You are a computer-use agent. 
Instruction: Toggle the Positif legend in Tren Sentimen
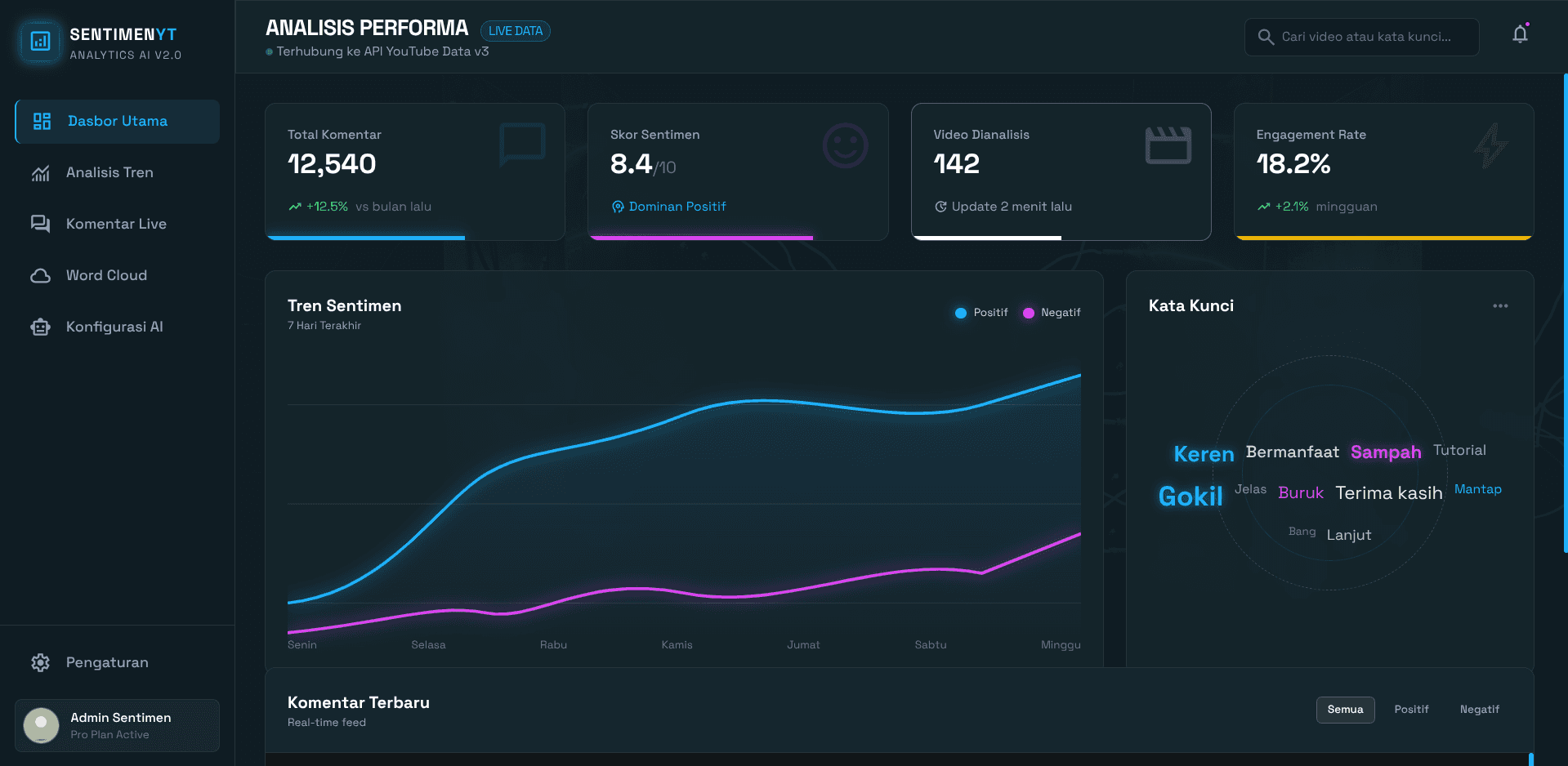coord(980,313)
